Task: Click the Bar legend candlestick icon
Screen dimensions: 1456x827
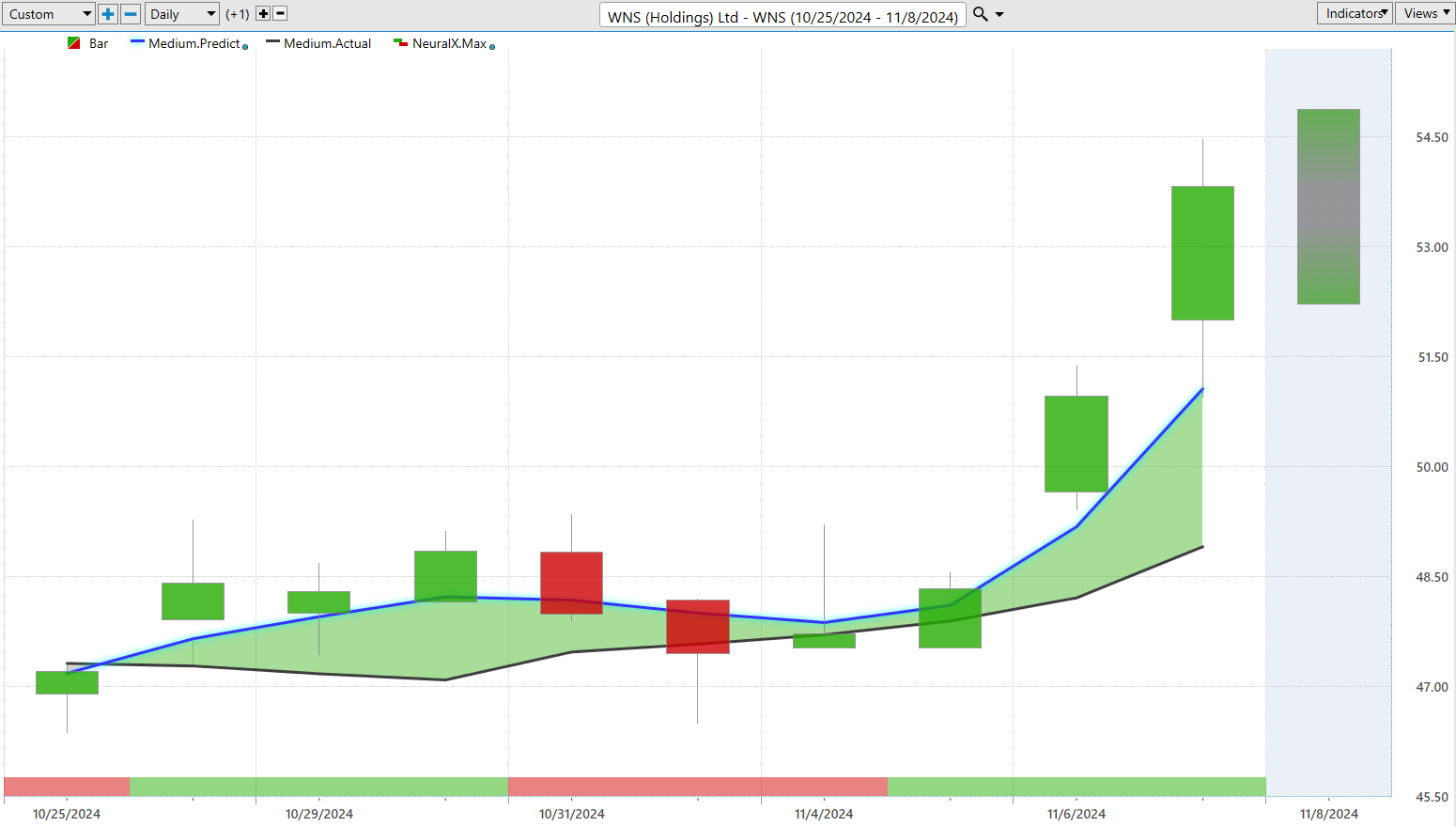Action: pos(74,43)
